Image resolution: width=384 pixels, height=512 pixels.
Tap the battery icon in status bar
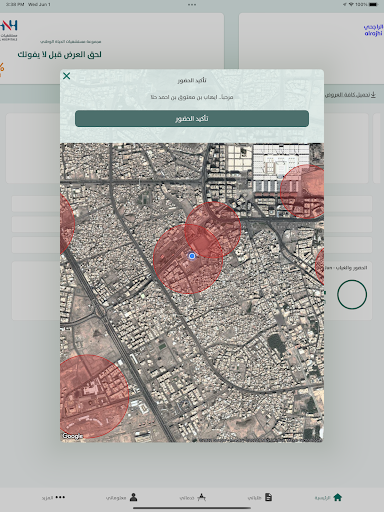374,4
